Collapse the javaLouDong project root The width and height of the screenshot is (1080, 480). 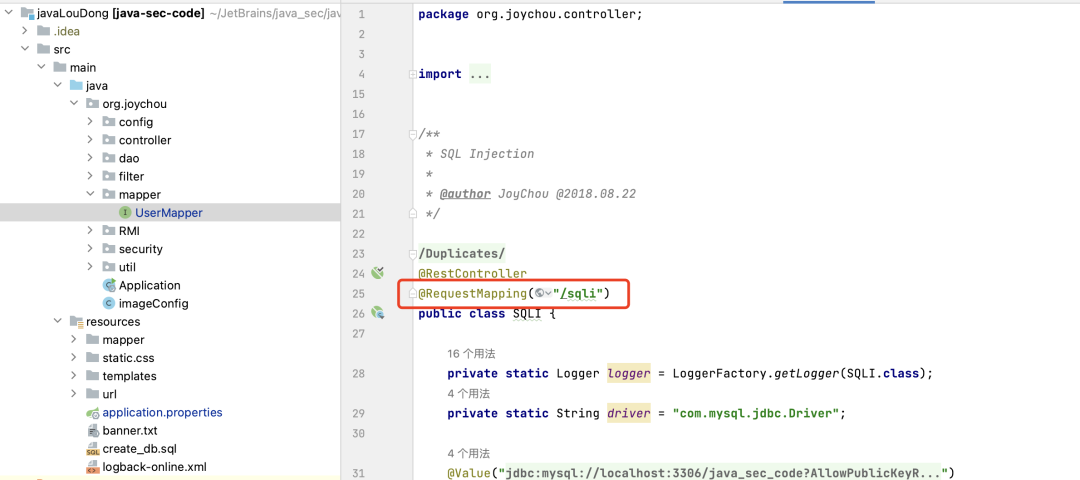pyautogui.click(x=8, y=13)
